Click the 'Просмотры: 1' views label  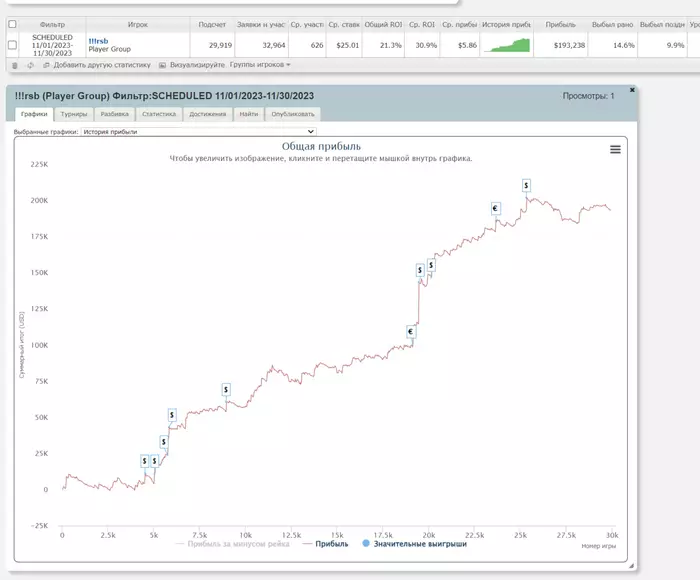coord(588,96)
